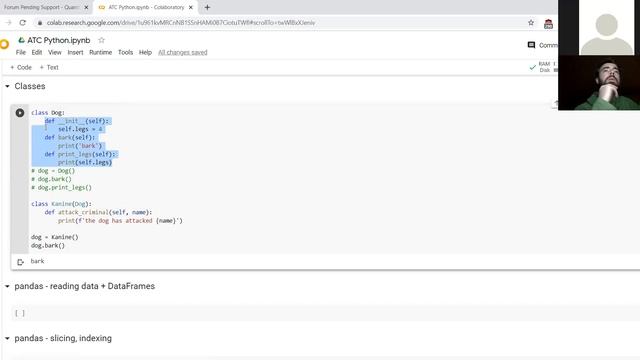Collapse the Classes section

[7, 86]
